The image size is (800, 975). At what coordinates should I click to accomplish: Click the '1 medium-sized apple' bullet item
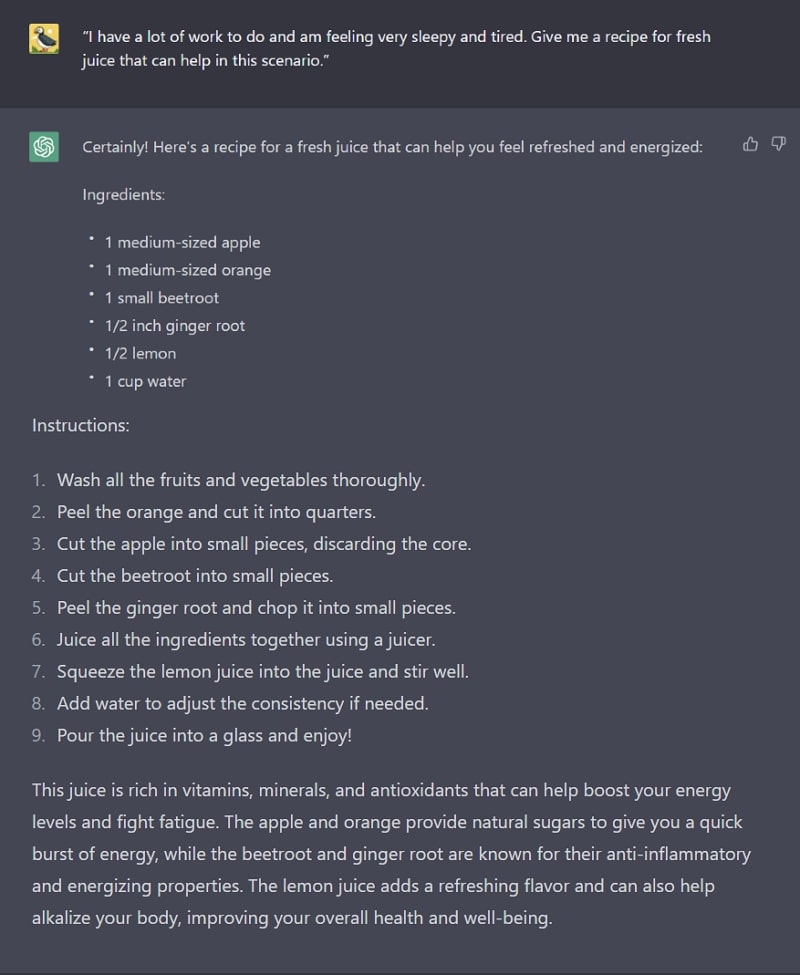[182, 243]
